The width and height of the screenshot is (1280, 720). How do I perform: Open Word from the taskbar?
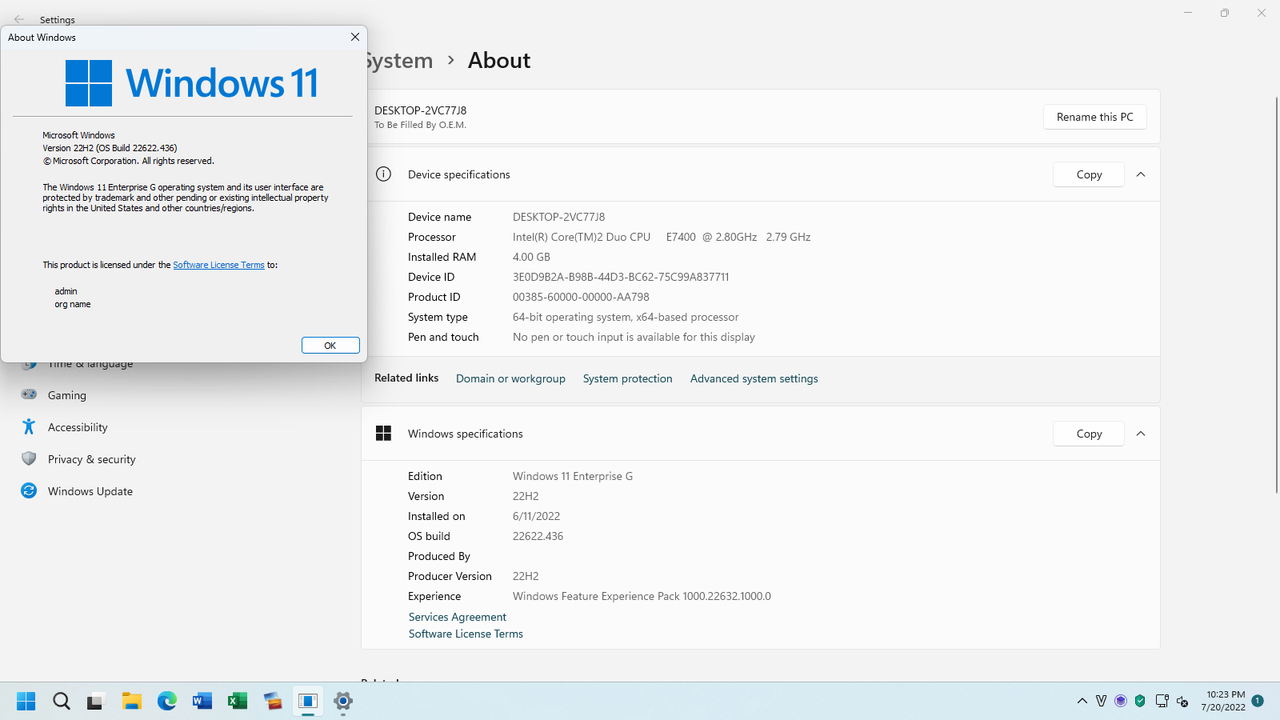[202, 701]
